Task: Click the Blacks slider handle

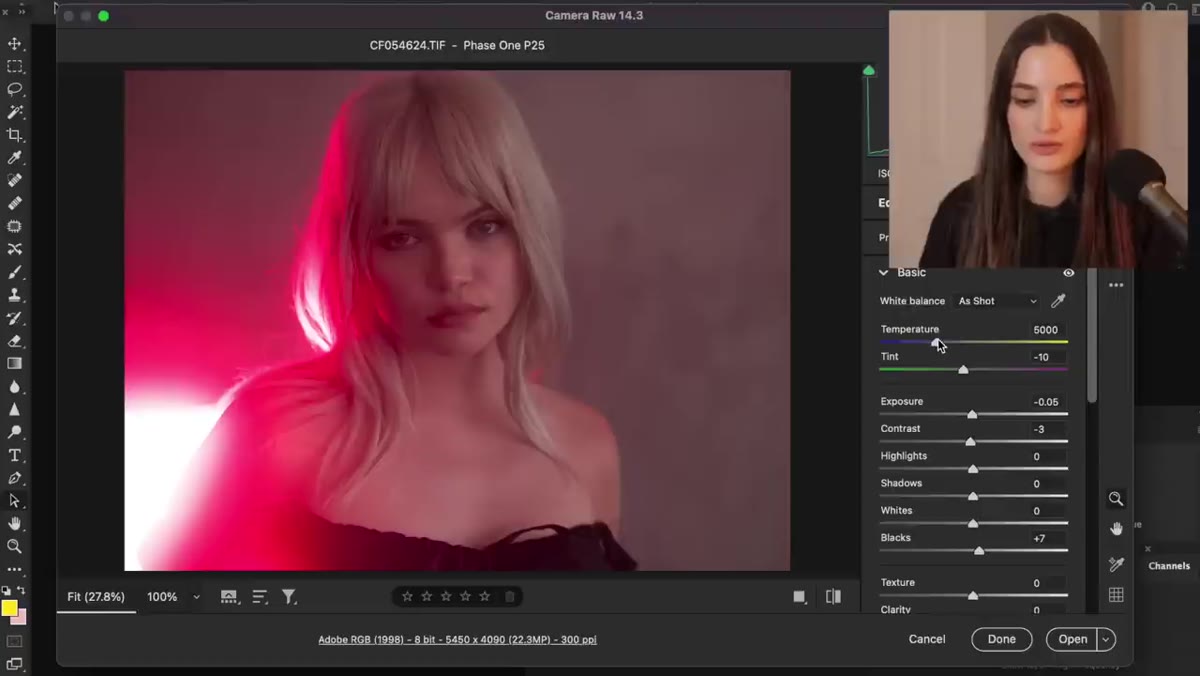Action: 979,550
